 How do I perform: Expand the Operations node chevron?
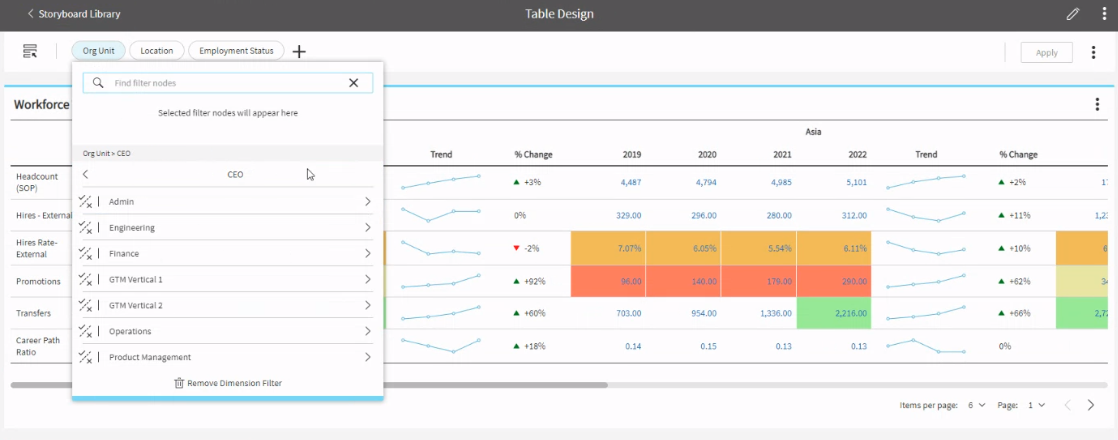[368, 331]
